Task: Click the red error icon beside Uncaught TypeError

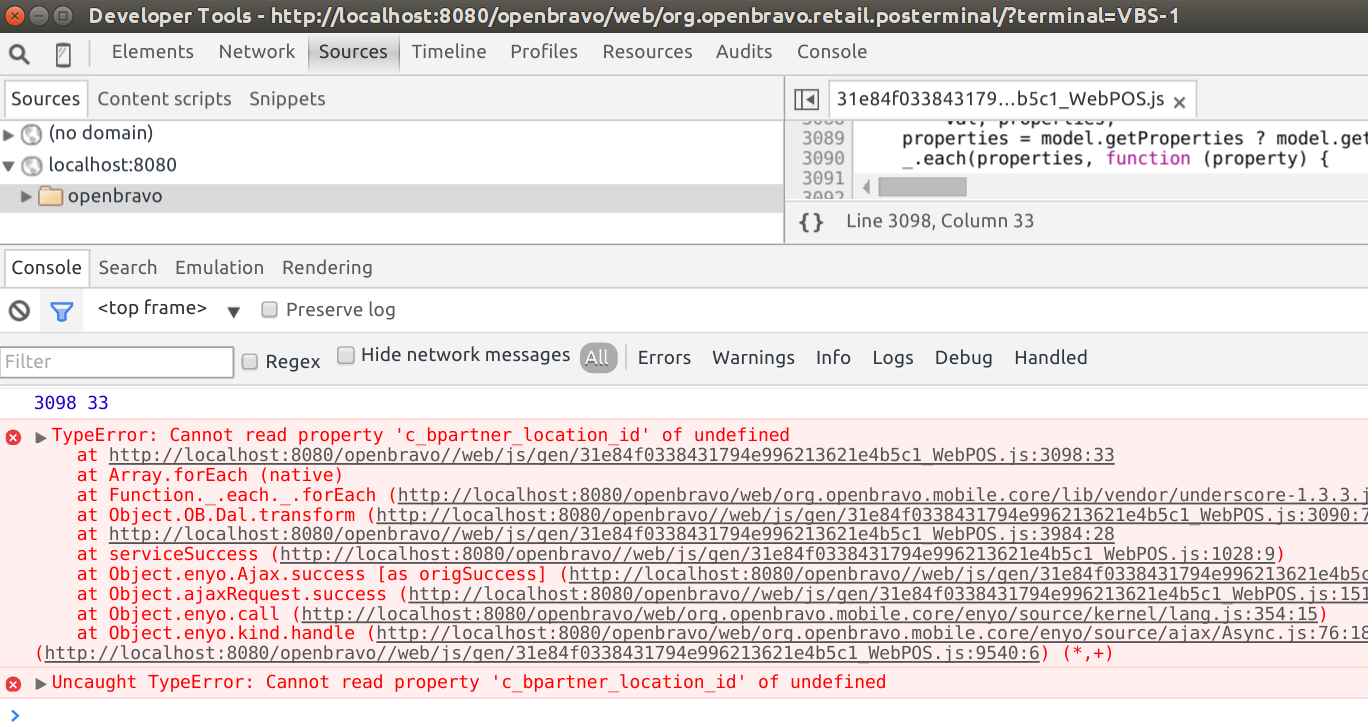Action: coord(14,684)
